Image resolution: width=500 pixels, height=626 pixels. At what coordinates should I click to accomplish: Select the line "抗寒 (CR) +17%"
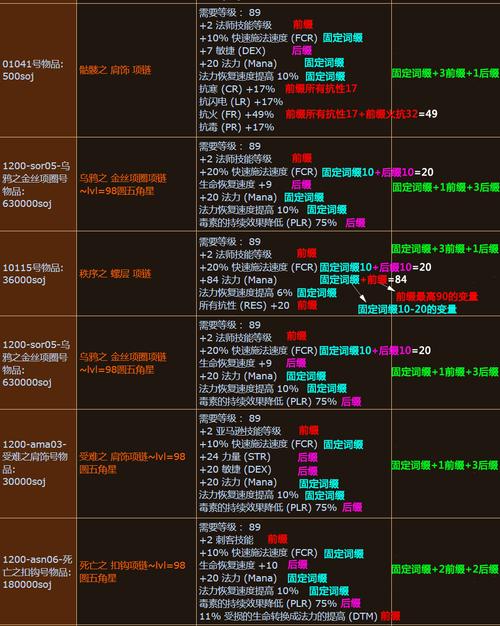pyautogui.click(x=237, y=89)
